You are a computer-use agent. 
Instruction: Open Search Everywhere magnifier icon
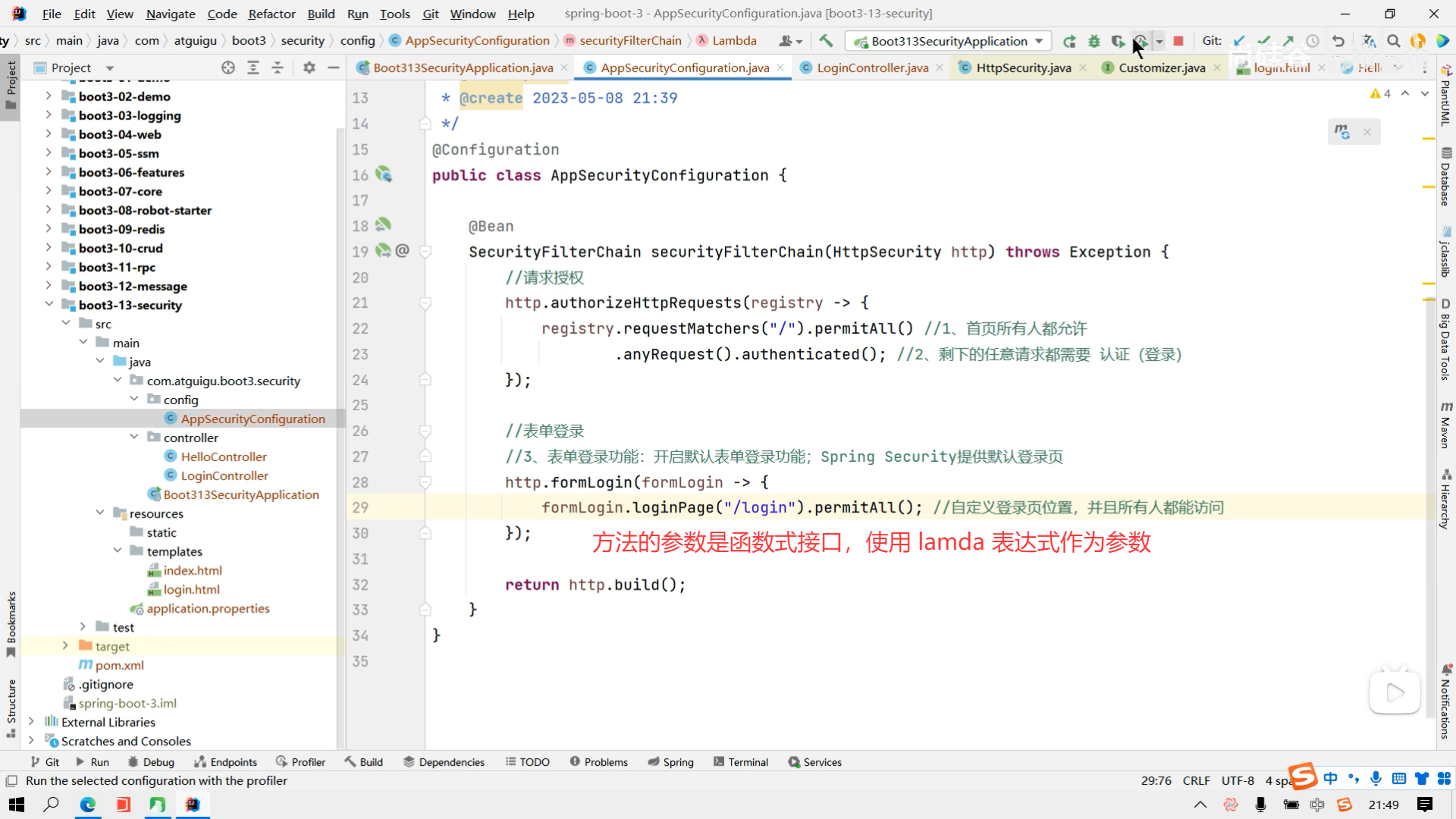[x=1393, y=41]
